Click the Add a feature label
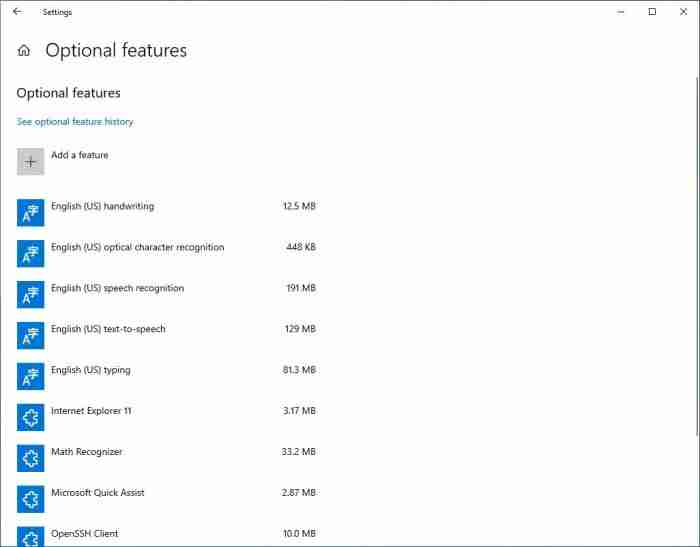700x547 pixels. (80, 156)
